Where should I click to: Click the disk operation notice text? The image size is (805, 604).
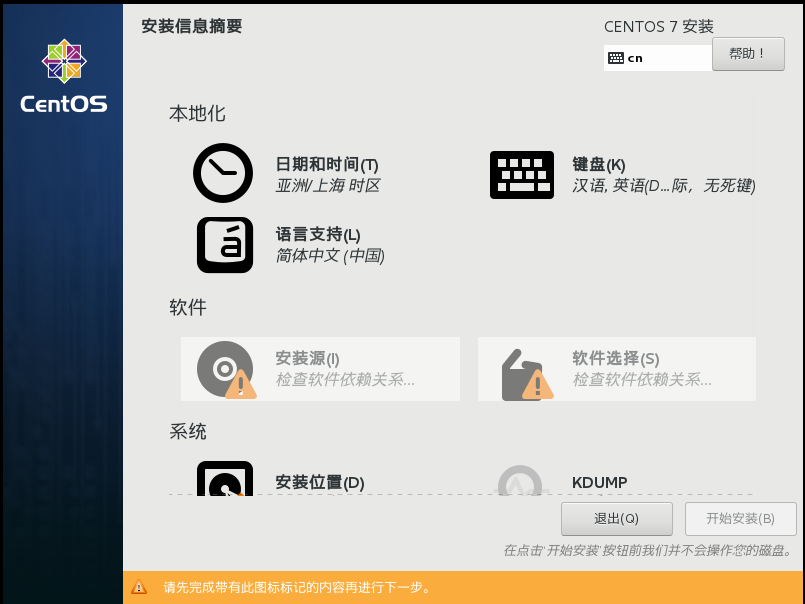point(647,551)
